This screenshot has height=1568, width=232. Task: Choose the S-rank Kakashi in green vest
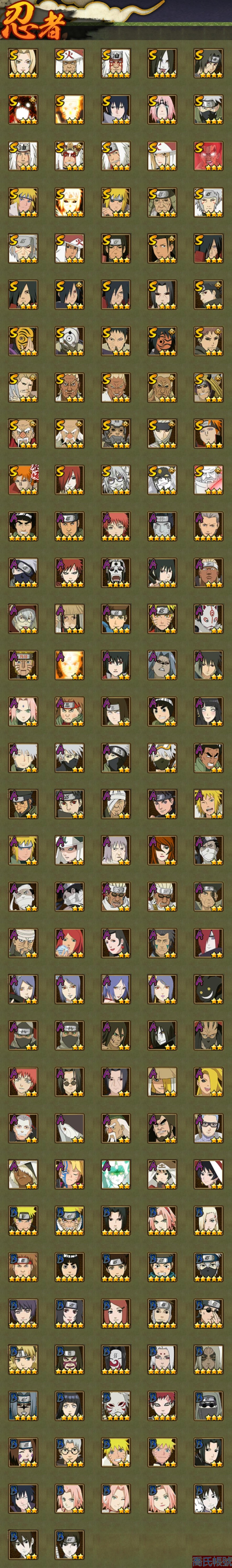pyautogui.click(x=208, y=110)
